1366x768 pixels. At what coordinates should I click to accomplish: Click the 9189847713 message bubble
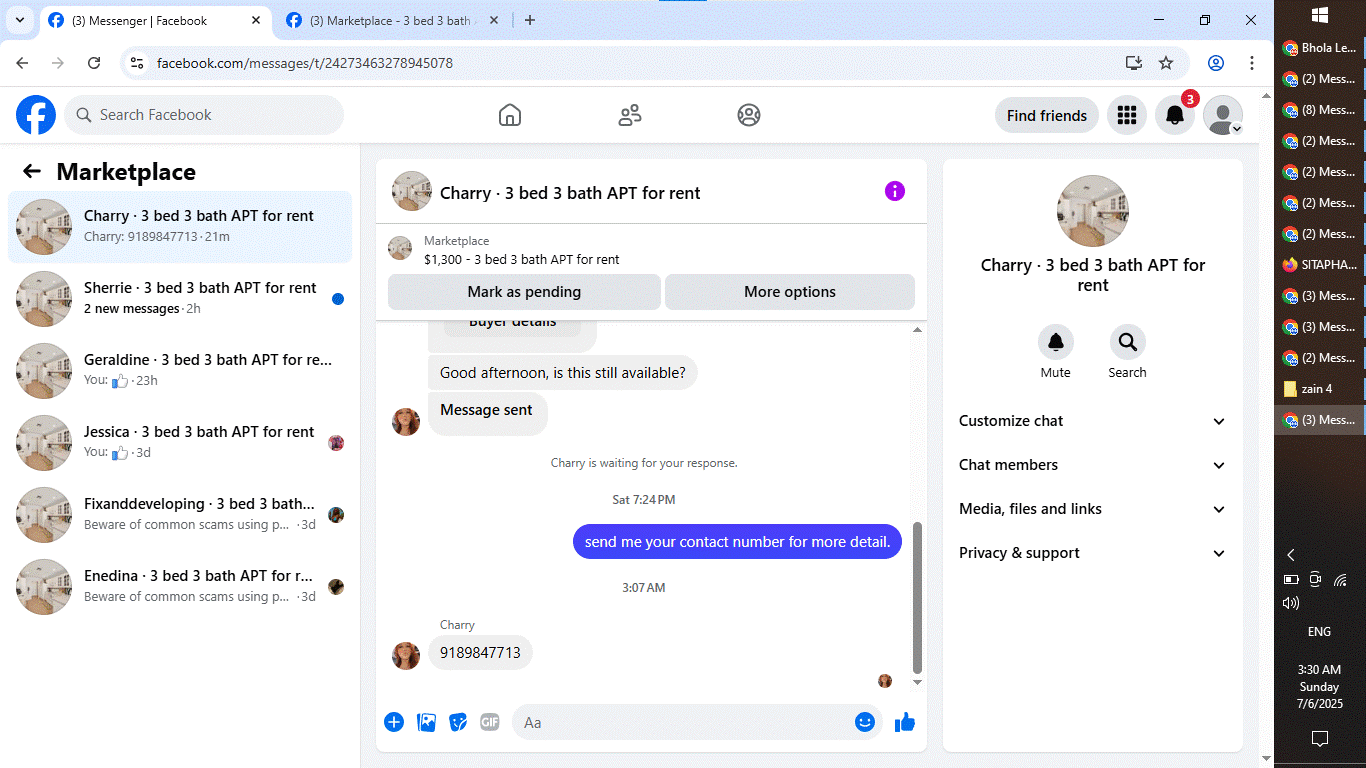coord(481,653)
